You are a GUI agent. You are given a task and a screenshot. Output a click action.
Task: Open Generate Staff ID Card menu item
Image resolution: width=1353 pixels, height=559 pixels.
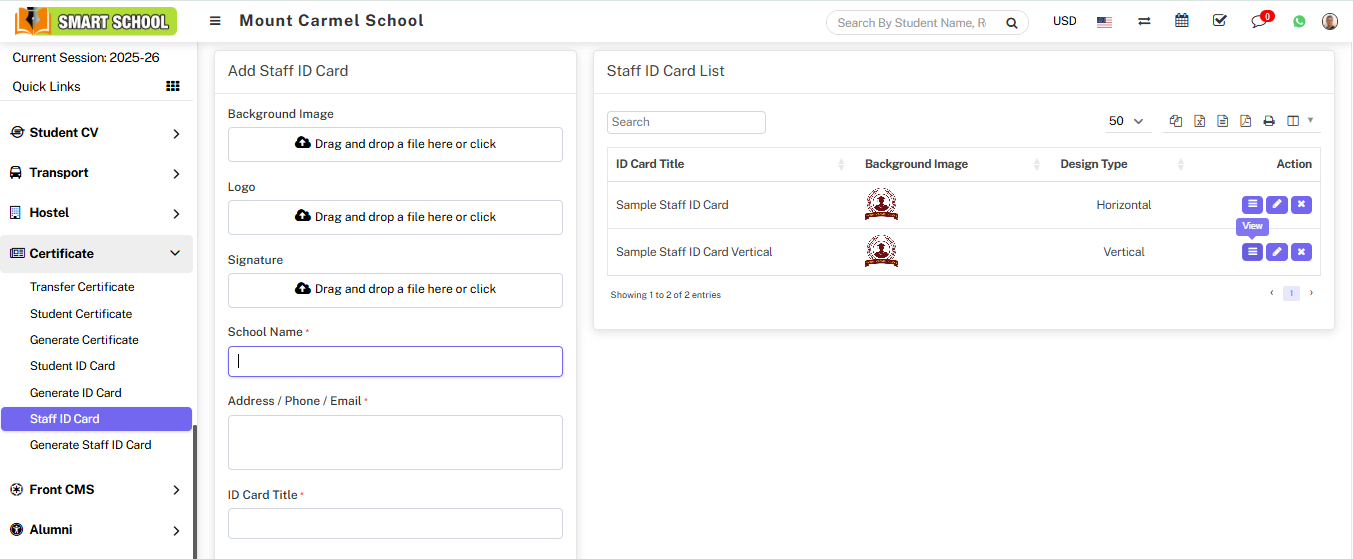(91, 445)
